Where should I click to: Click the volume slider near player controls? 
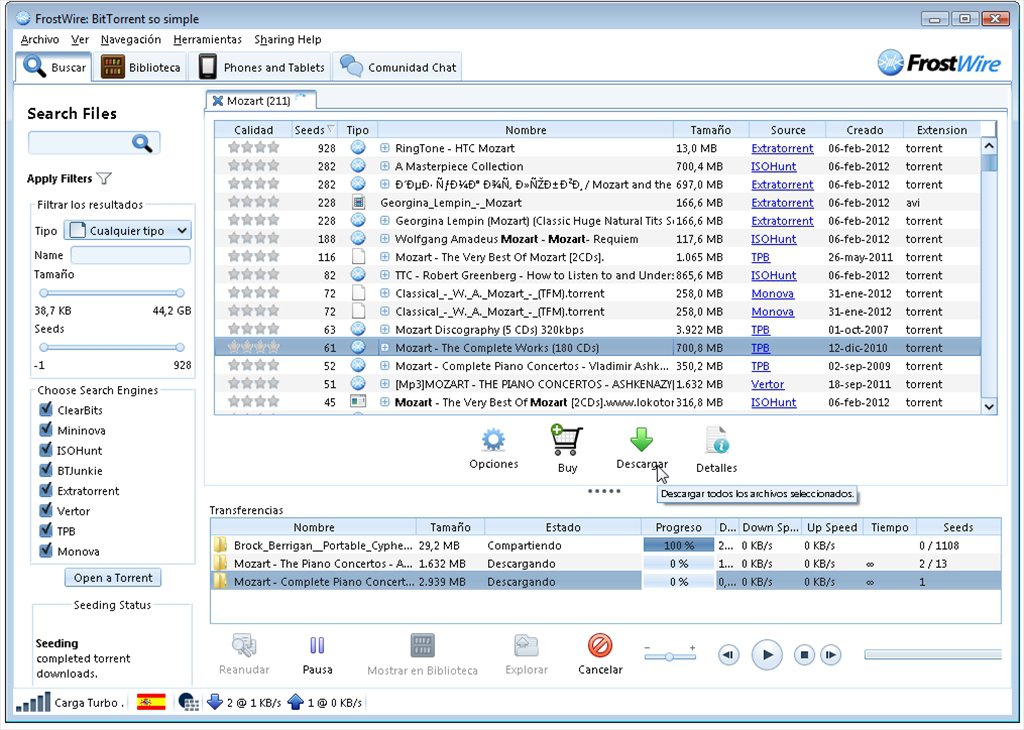coord(670,655)
